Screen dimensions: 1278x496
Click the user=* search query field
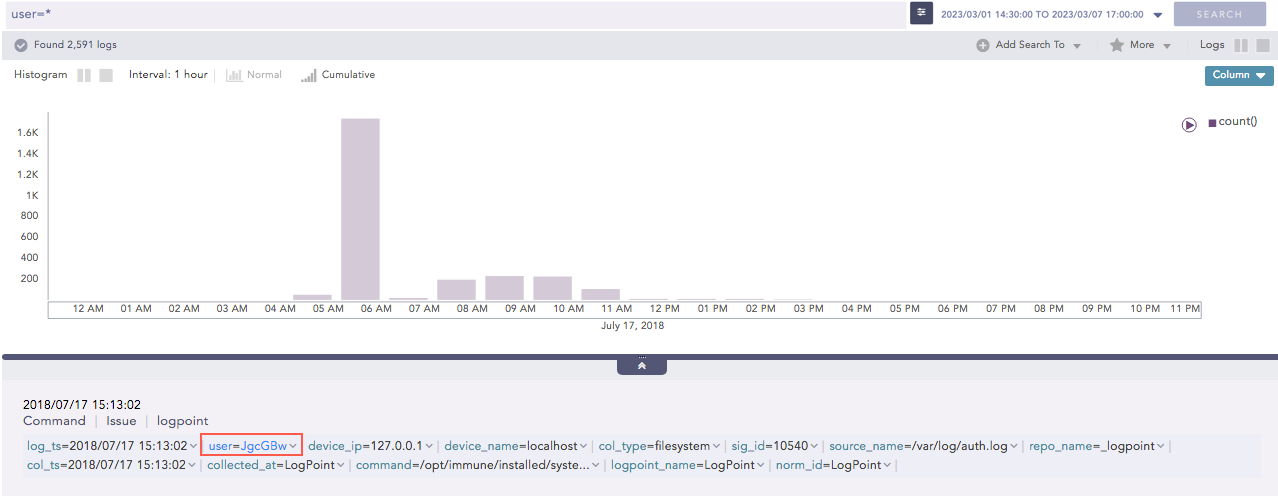450,14
